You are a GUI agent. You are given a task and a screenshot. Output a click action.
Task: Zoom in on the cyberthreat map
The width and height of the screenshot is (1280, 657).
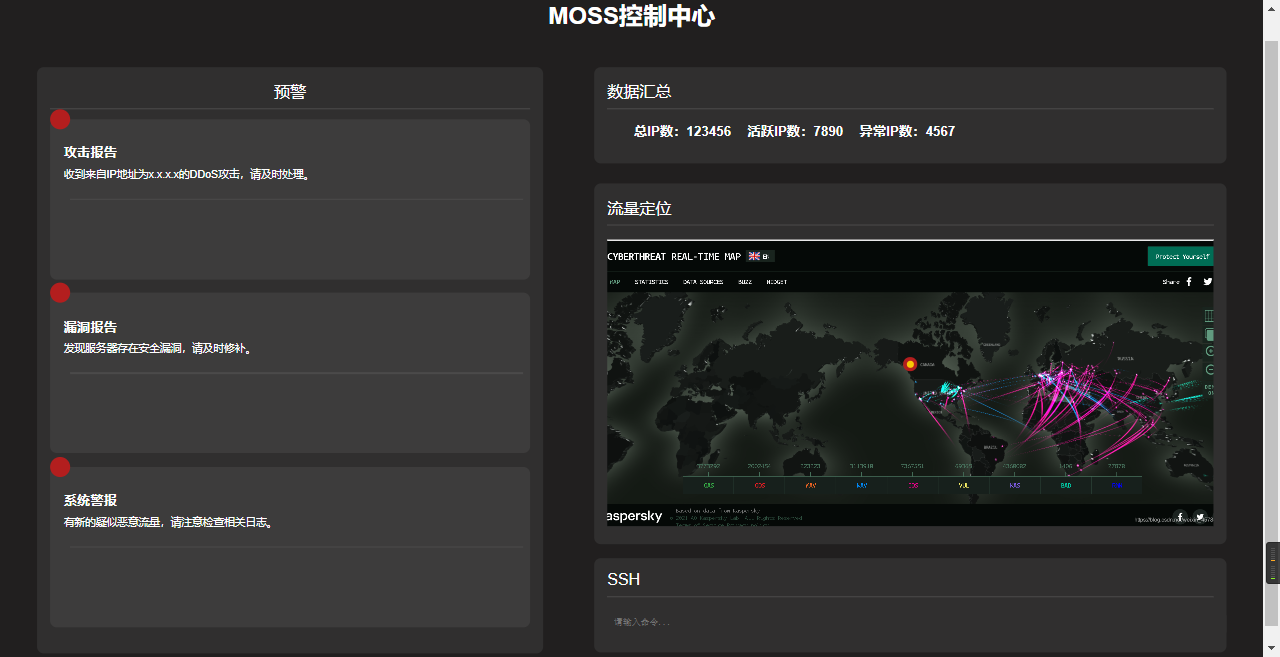[1210, 351]
